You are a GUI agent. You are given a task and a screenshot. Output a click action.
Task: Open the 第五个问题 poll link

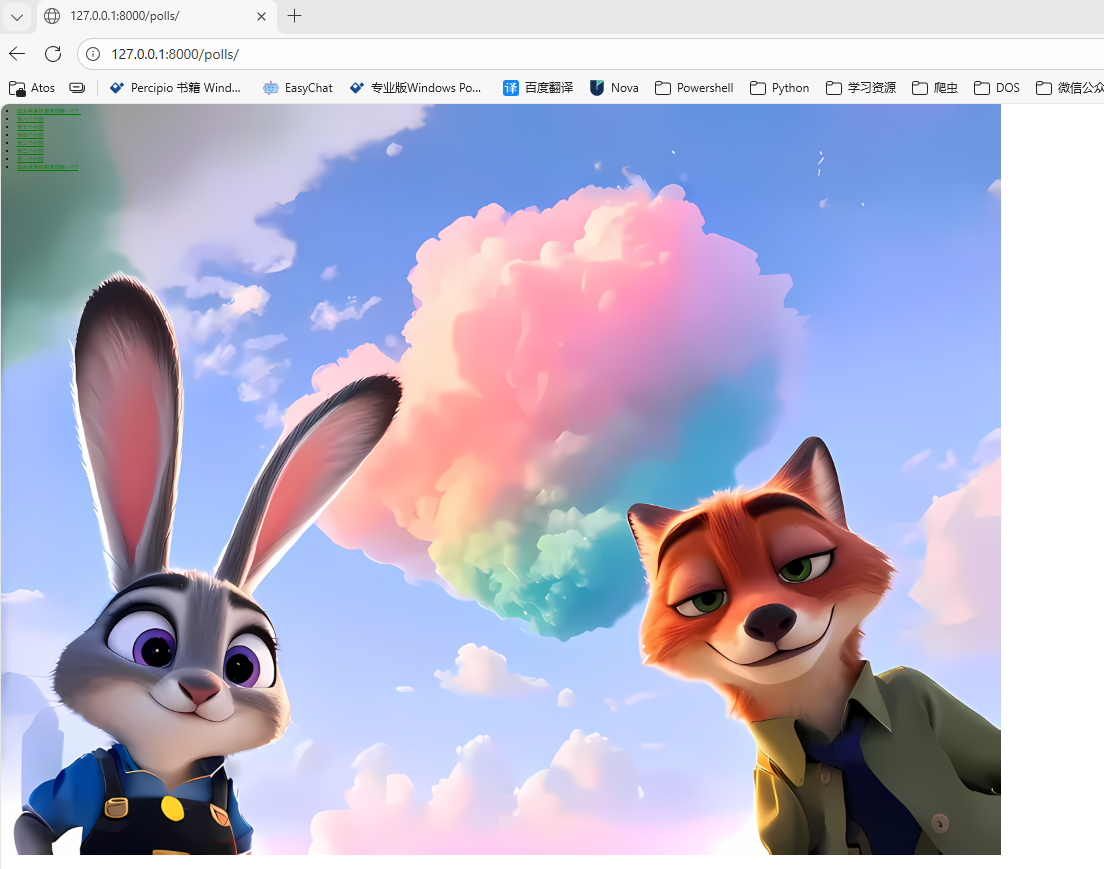pyautogui.click(x=30, y=127)
